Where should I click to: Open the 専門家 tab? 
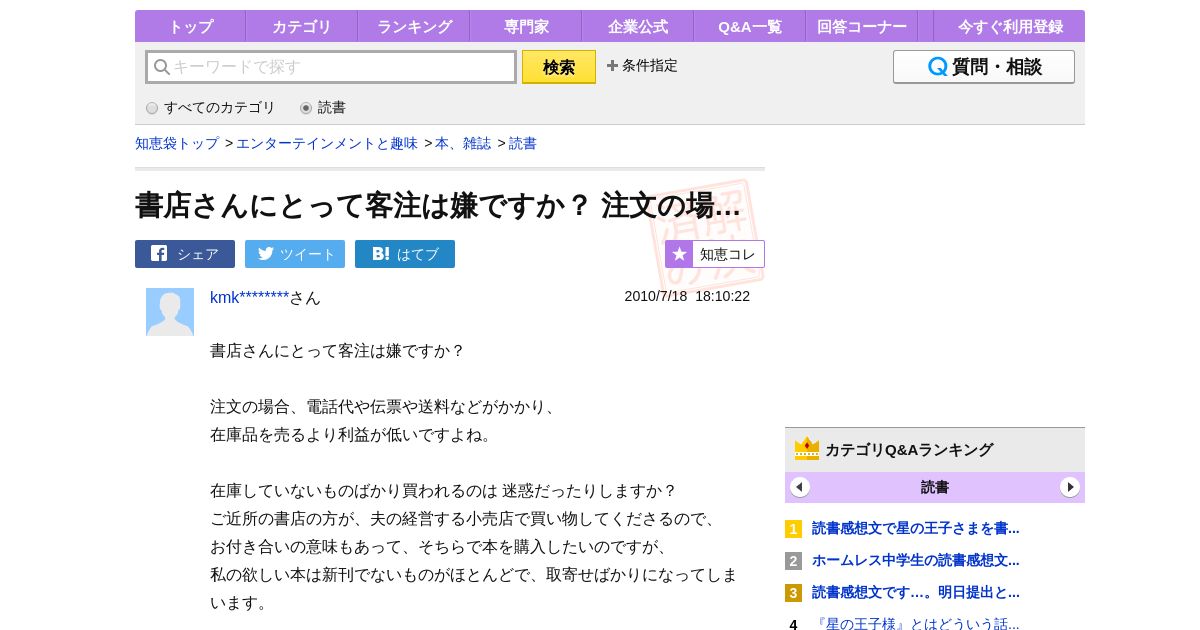click(x=526, y=26)
